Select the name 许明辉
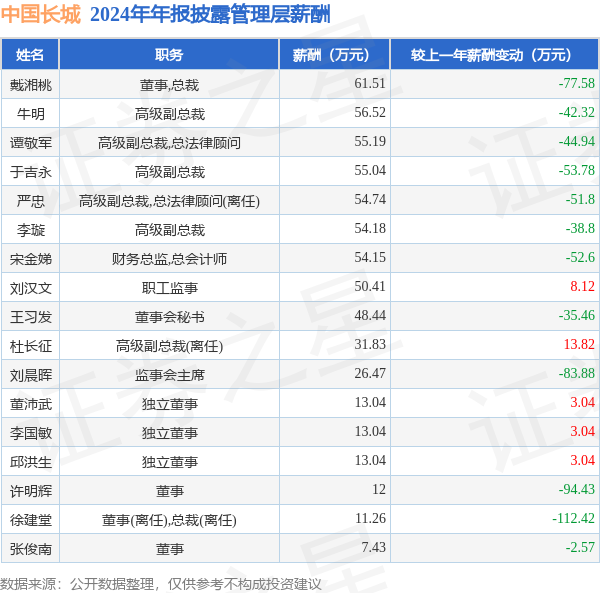 31,492
